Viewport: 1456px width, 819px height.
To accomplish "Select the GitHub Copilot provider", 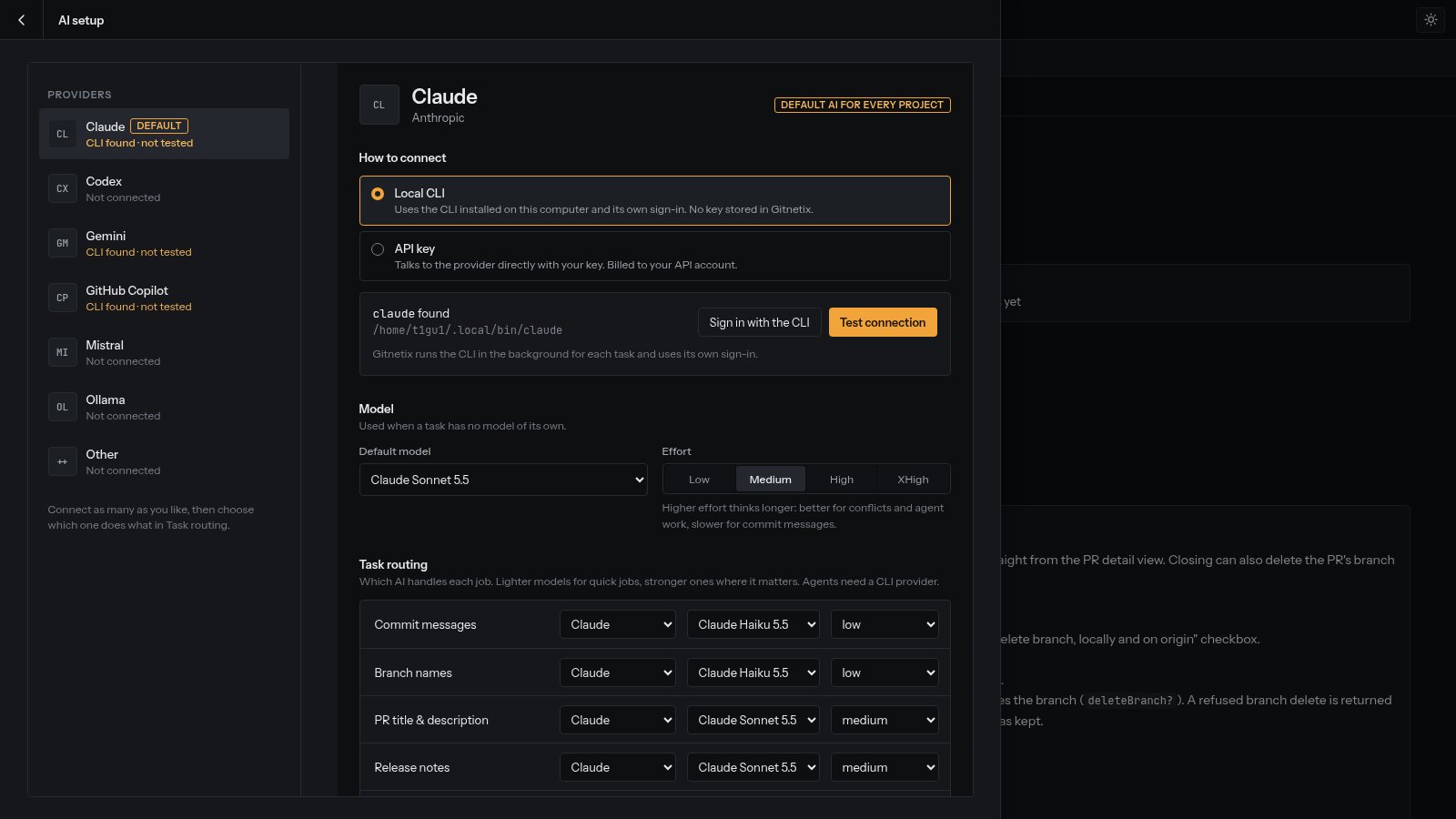I will coord(164,298).
